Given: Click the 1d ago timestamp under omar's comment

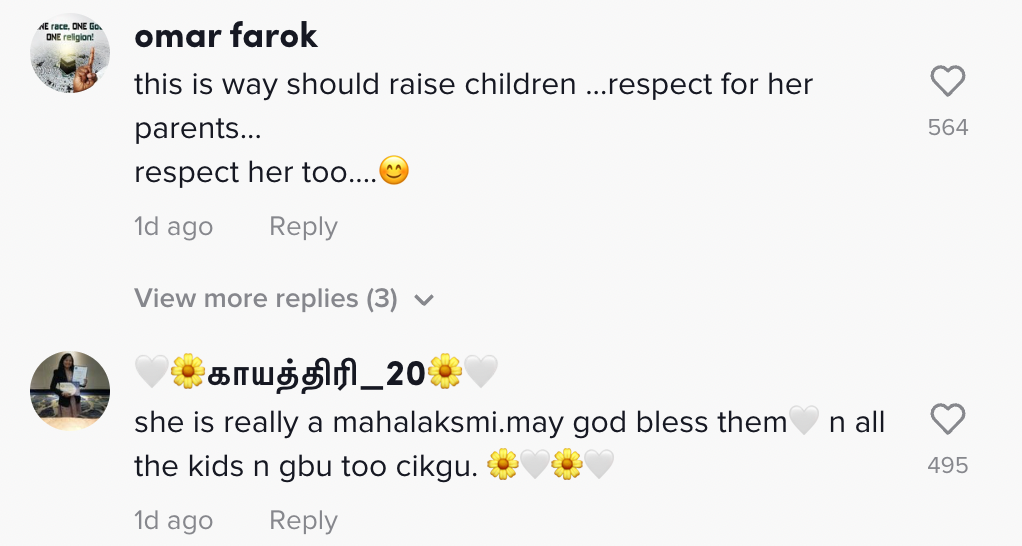Looking at the screenshot, I should point(173,227).
